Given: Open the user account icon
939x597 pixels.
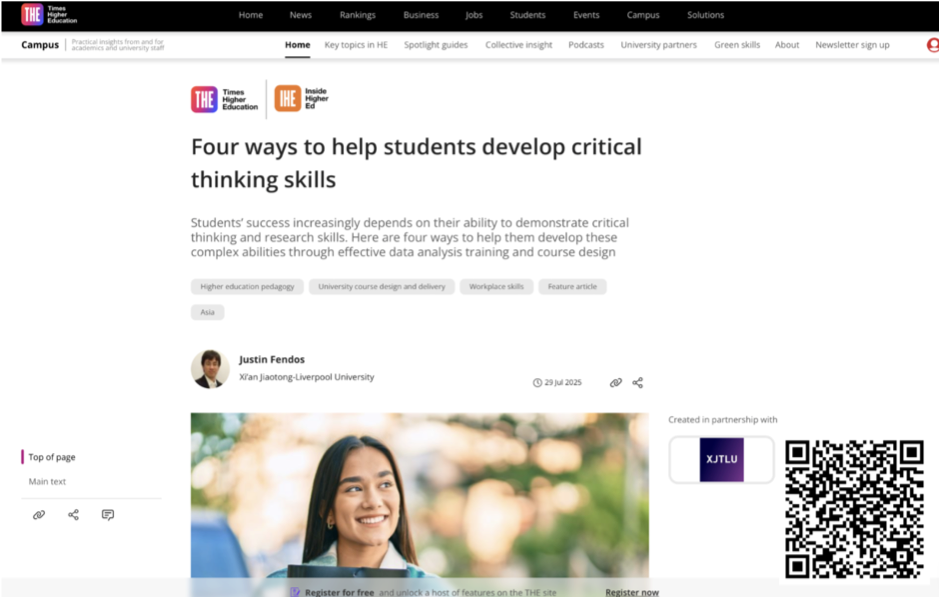Looking at the screenshot, I should (932, 45).
